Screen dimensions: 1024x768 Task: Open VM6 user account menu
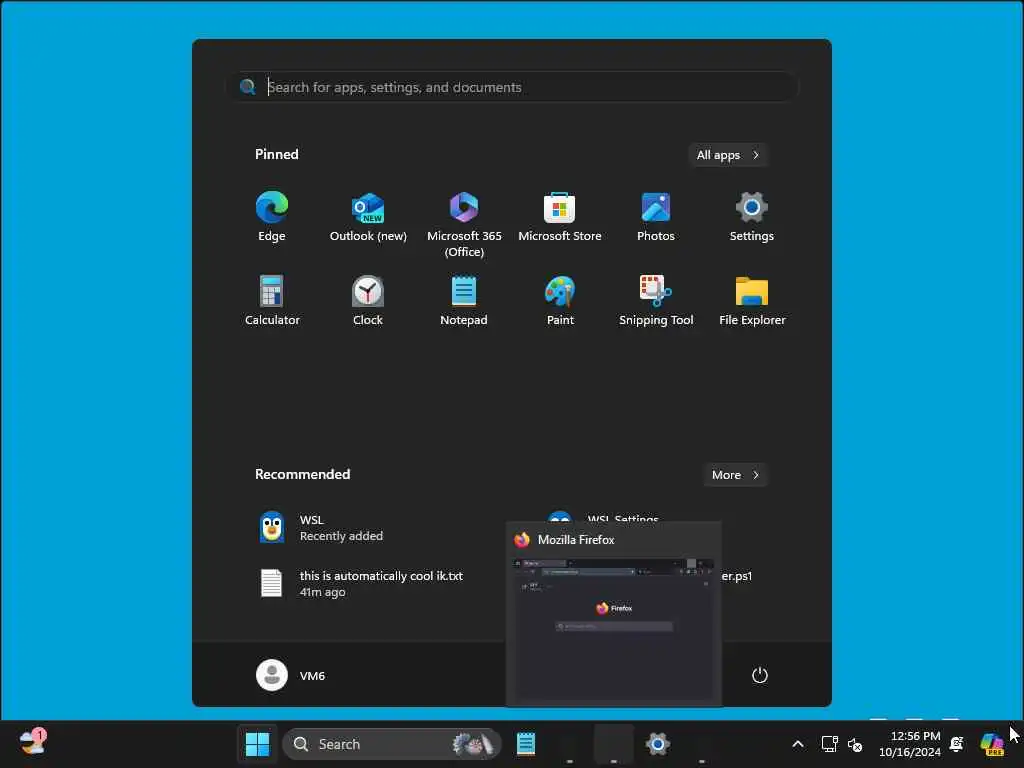(x=291, y=675)
